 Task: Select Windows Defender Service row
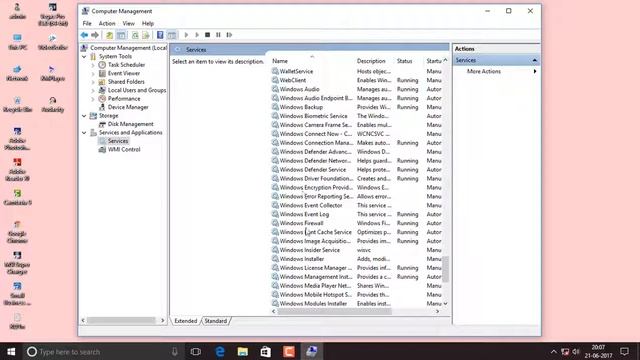click(356, 170)
